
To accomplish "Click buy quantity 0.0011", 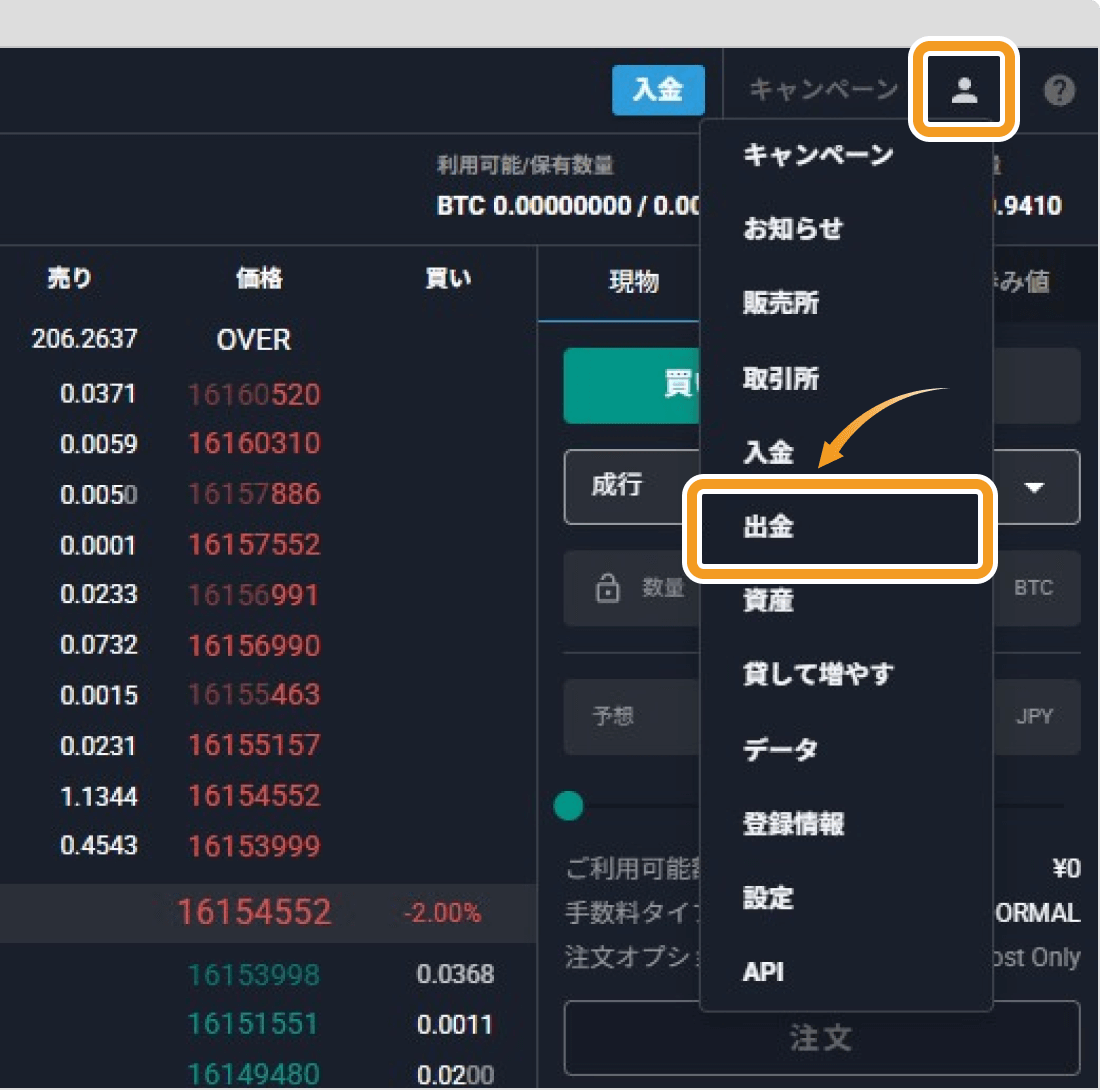I will coord(455,1025).
